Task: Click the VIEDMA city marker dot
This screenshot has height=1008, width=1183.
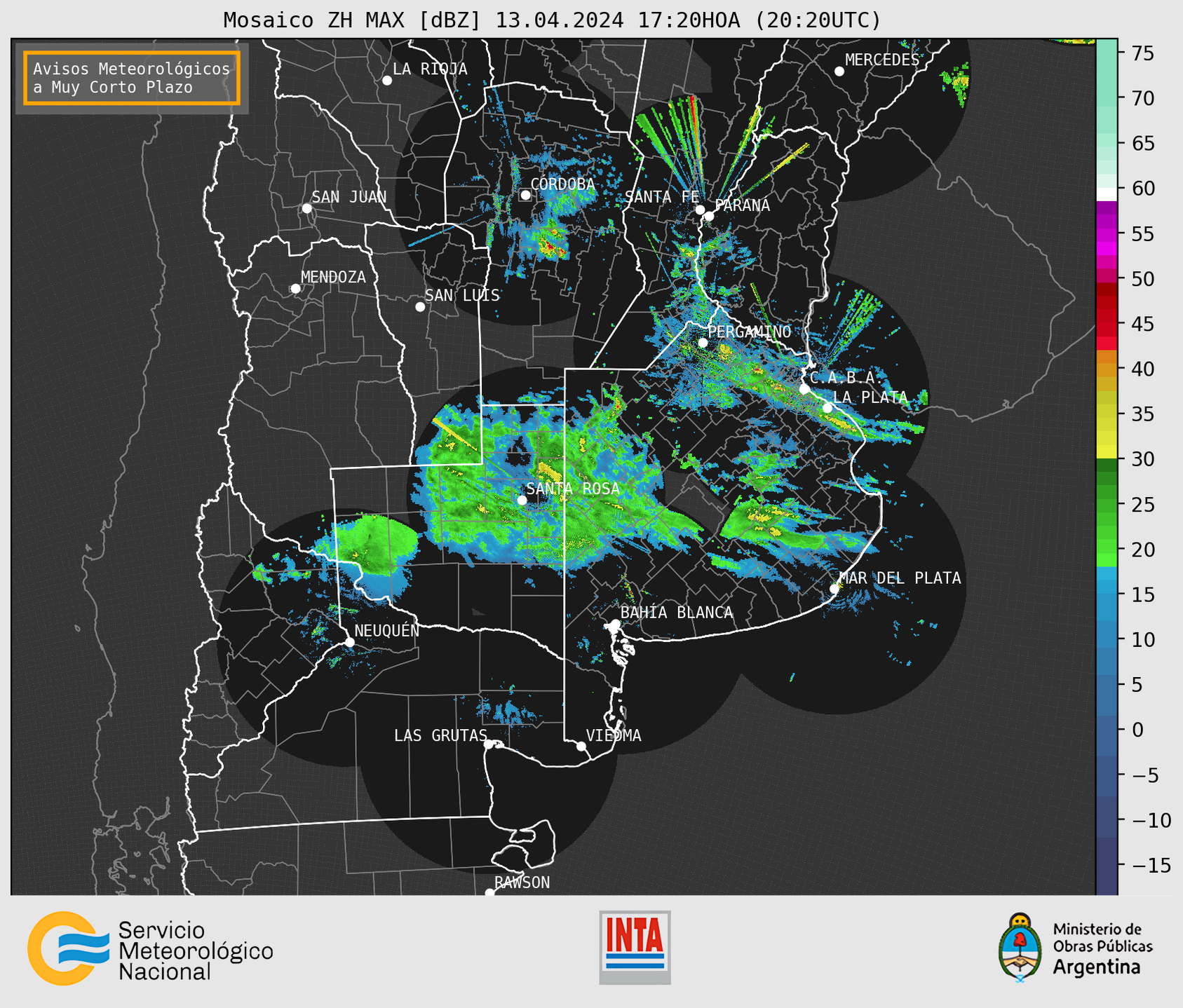Action: [x=581, y=747]
